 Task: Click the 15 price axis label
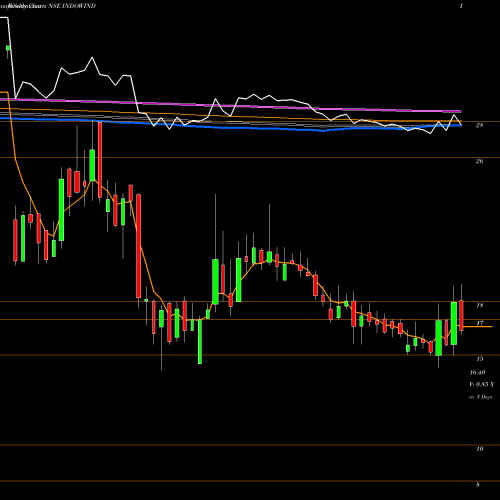(480, 359)
